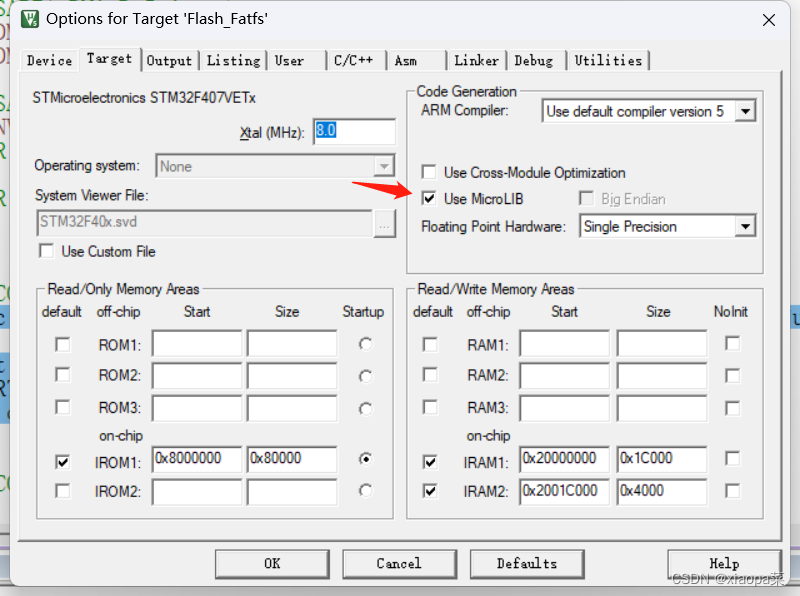This screenshot has height=596, width=800.
Task: Open the Operating system dropdown
Action: tap(275, 166)
